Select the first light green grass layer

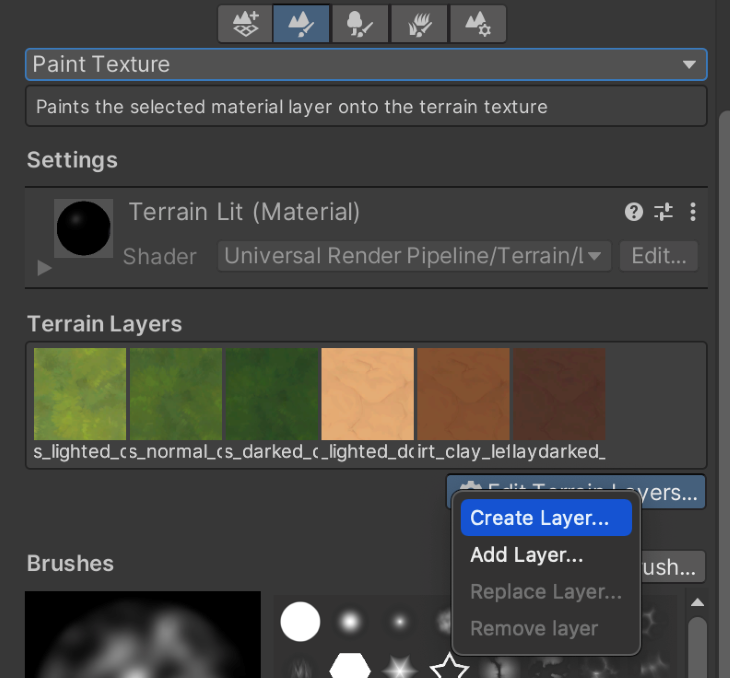point(80,394)
